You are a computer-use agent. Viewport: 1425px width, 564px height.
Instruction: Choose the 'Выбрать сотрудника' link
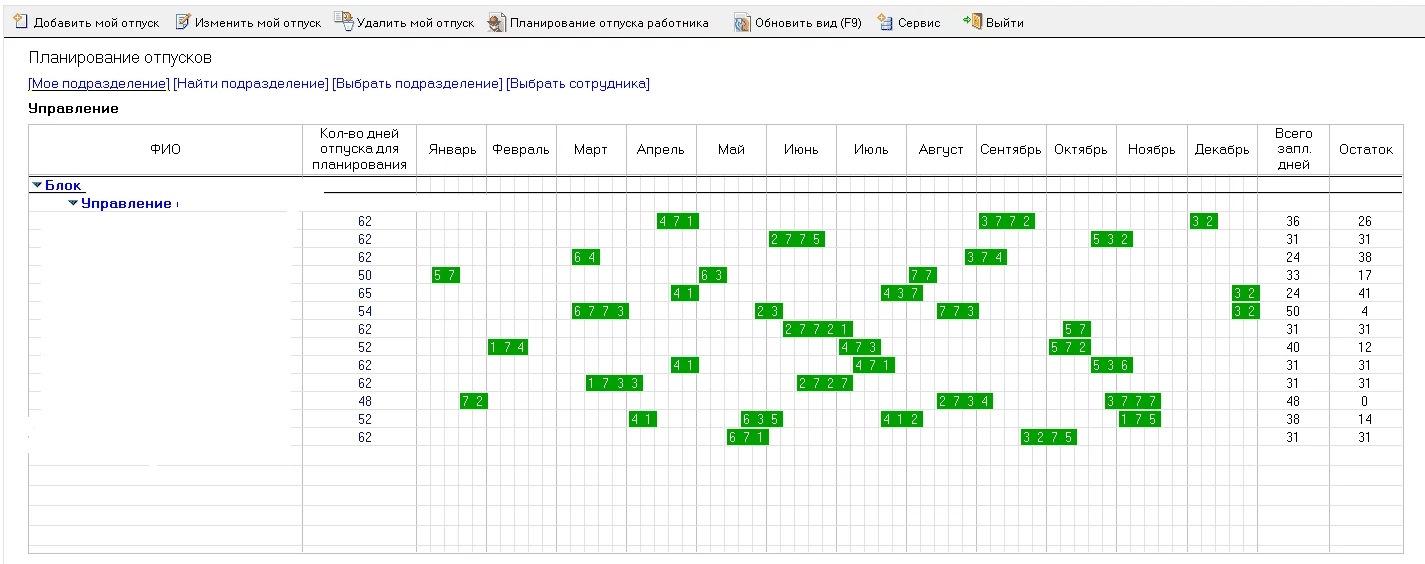pos(578,84)
